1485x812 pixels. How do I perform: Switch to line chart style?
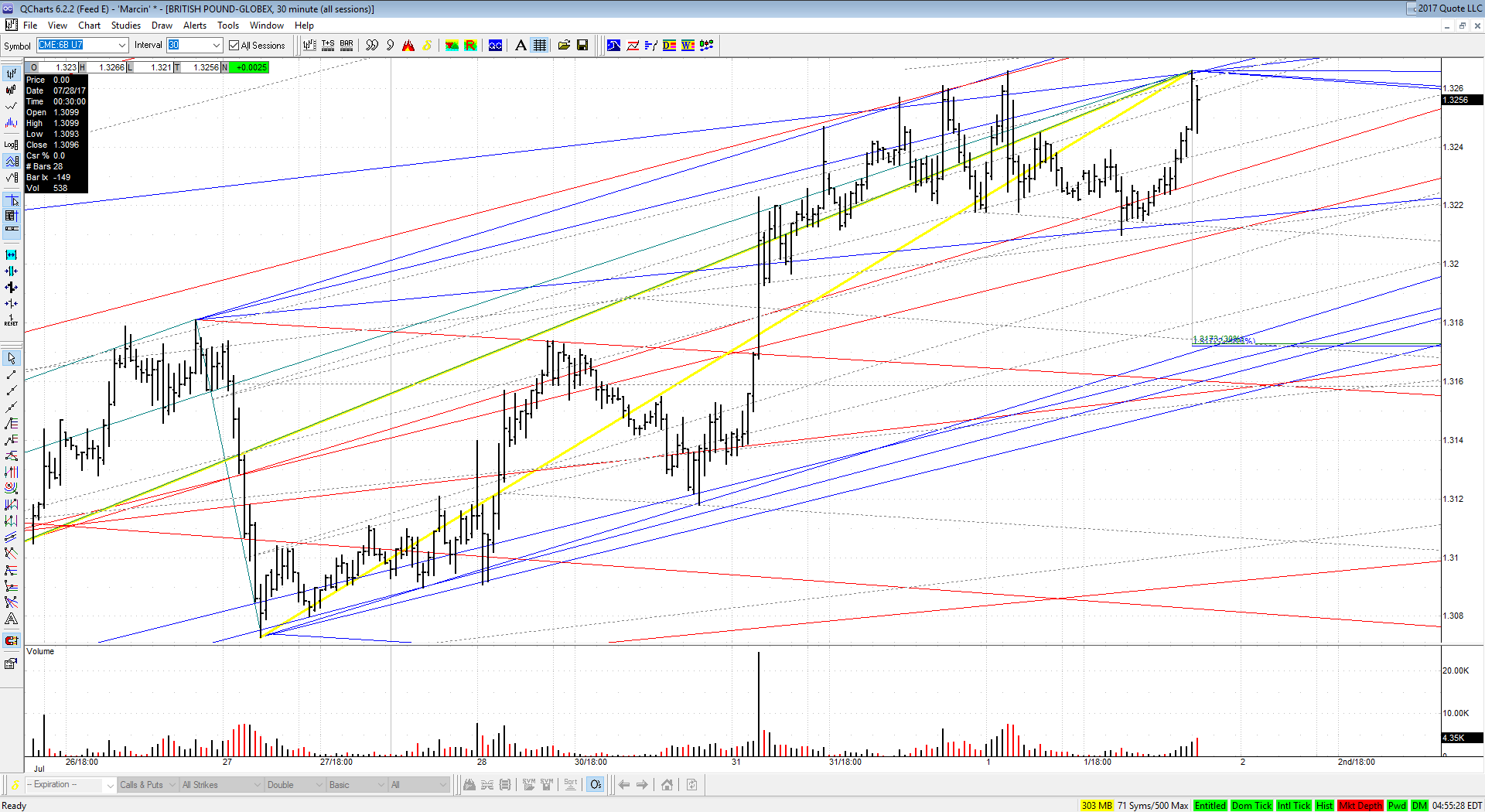pos(11,106)
